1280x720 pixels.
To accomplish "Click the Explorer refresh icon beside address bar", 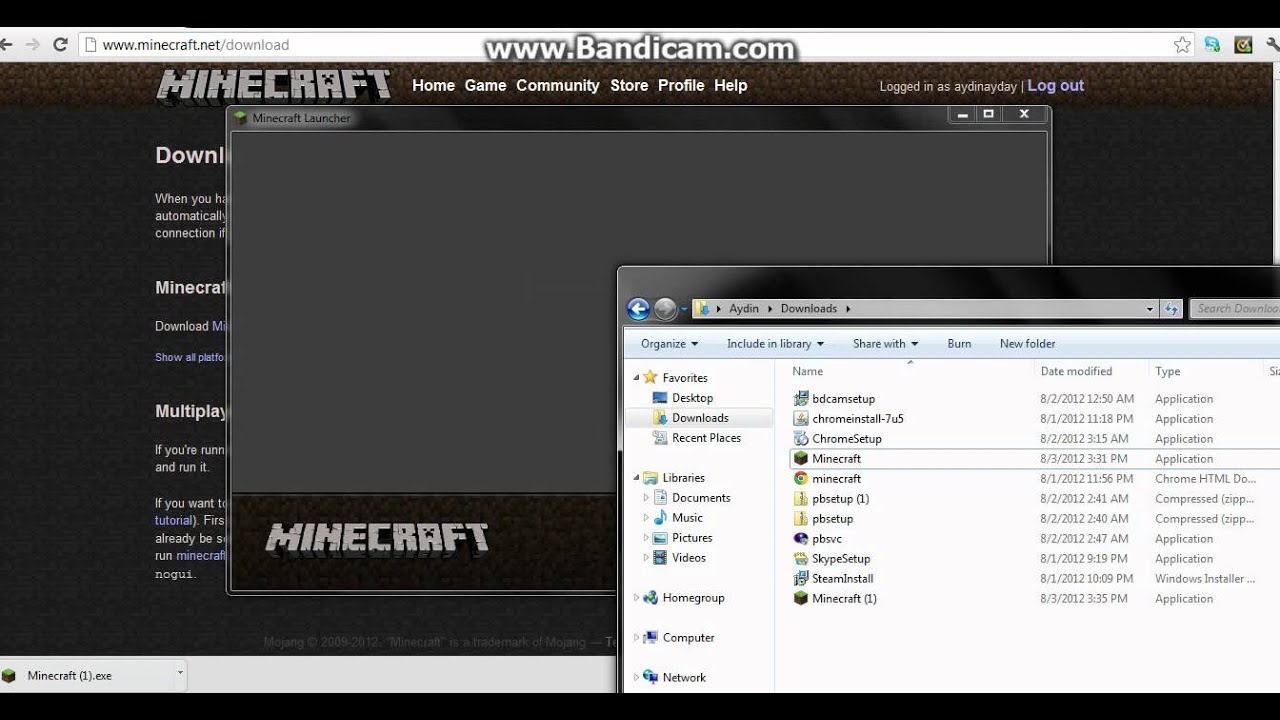I will tap(1172, 309).
